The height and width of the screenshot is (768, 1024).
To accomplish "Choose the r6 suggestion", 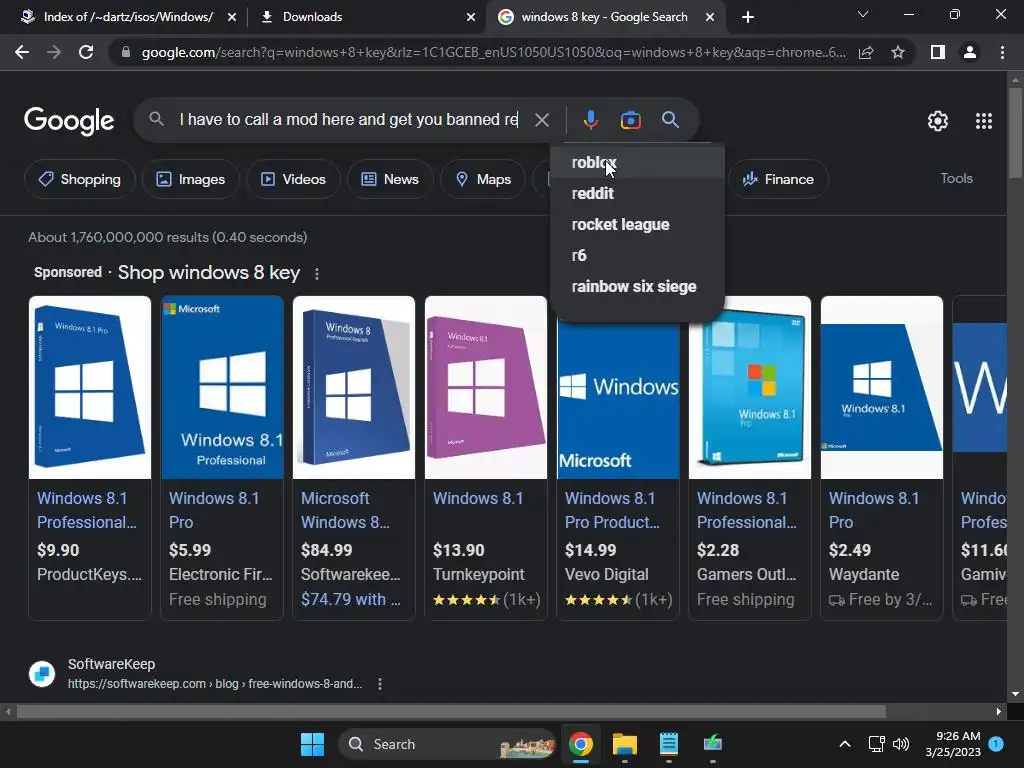I will (637, 255).
